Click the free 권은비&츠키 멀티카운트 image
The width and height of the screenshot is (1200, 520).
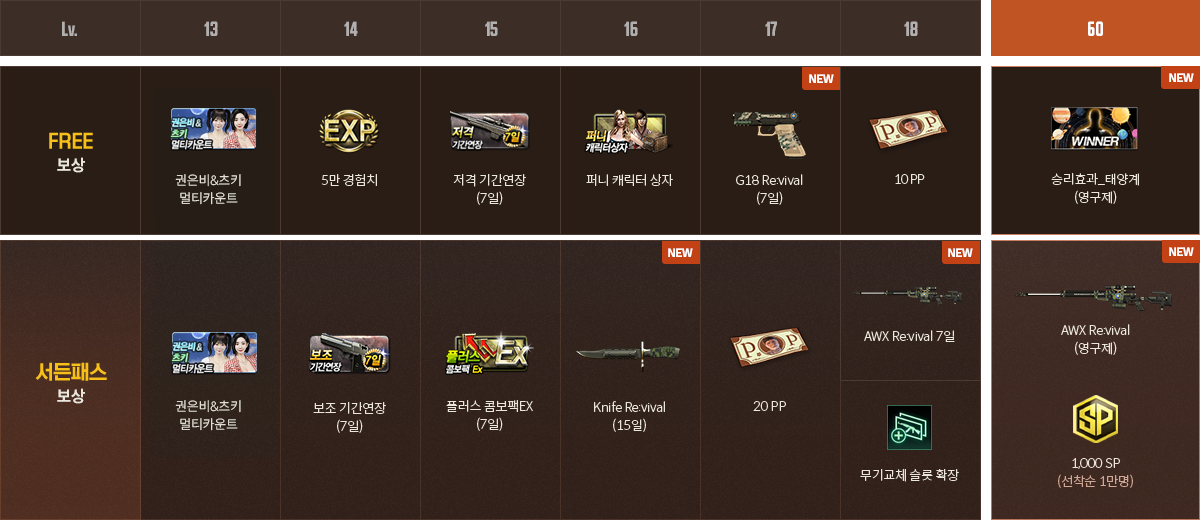[x=212, y=128]
